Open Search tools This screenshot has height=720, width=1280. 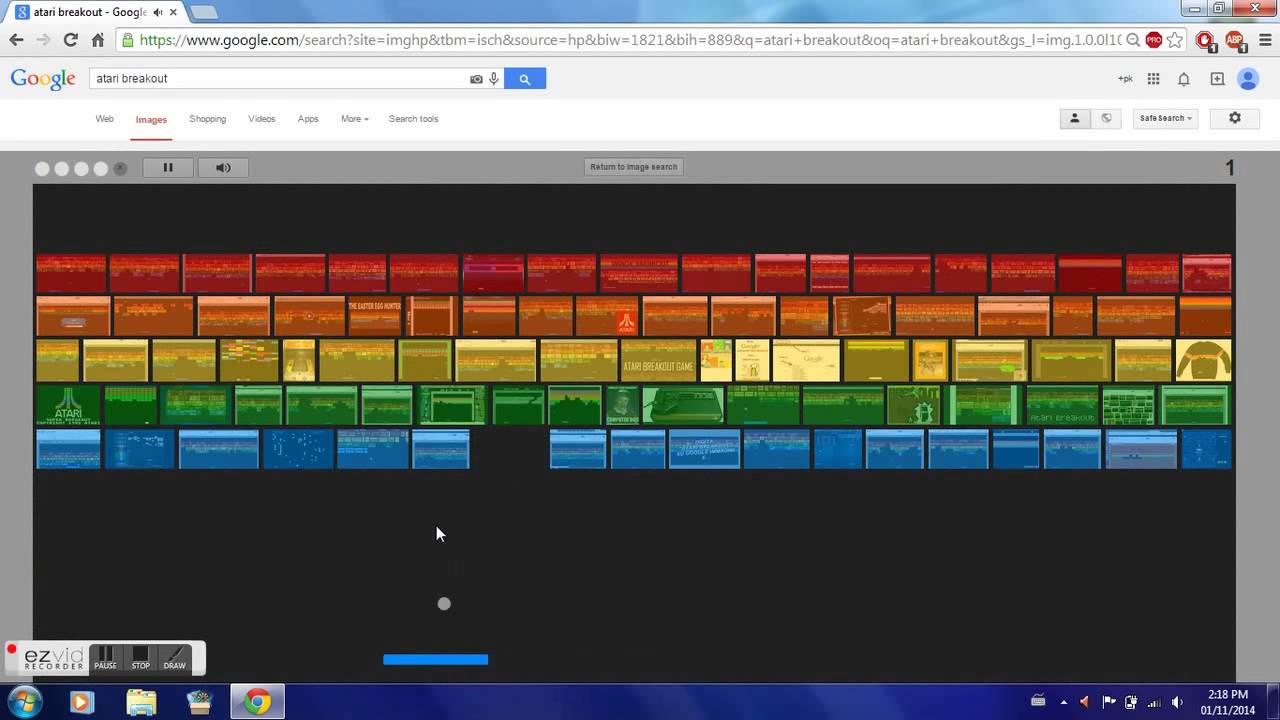tap(414, 119)
